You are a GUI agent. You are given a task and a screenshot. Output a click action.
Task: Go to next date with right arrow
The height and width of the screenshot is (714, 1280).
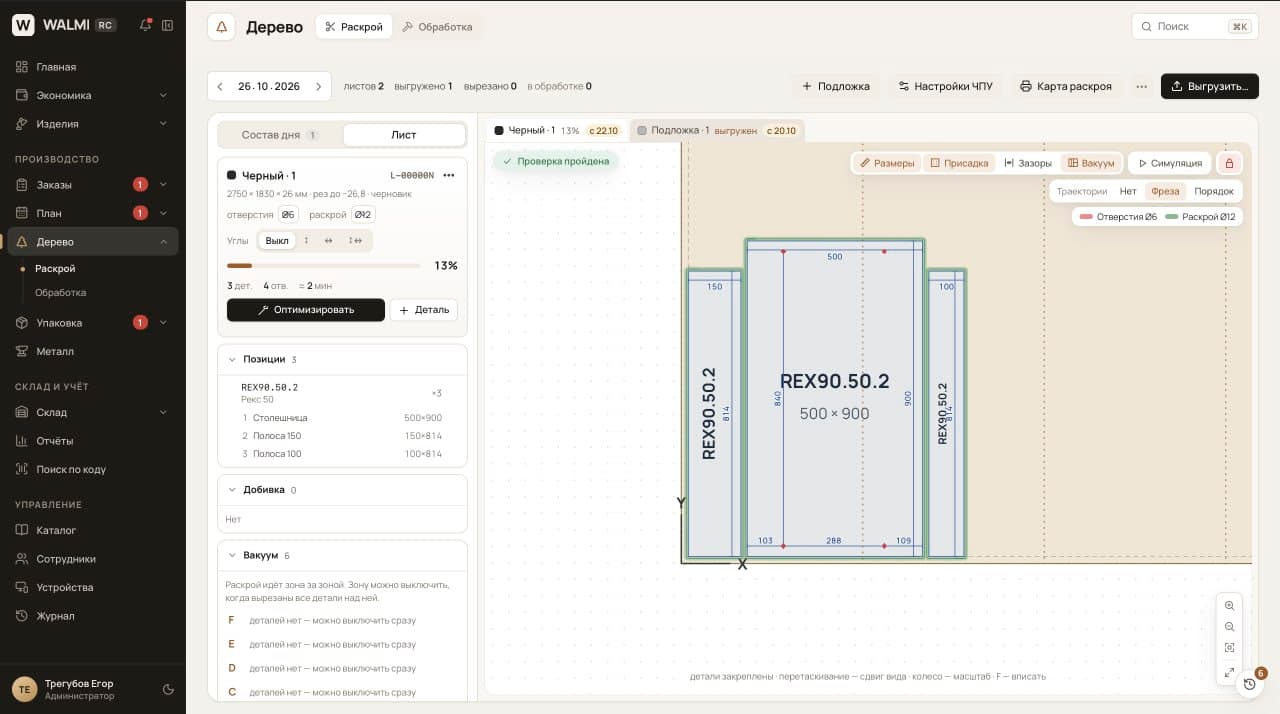(318, 87)
